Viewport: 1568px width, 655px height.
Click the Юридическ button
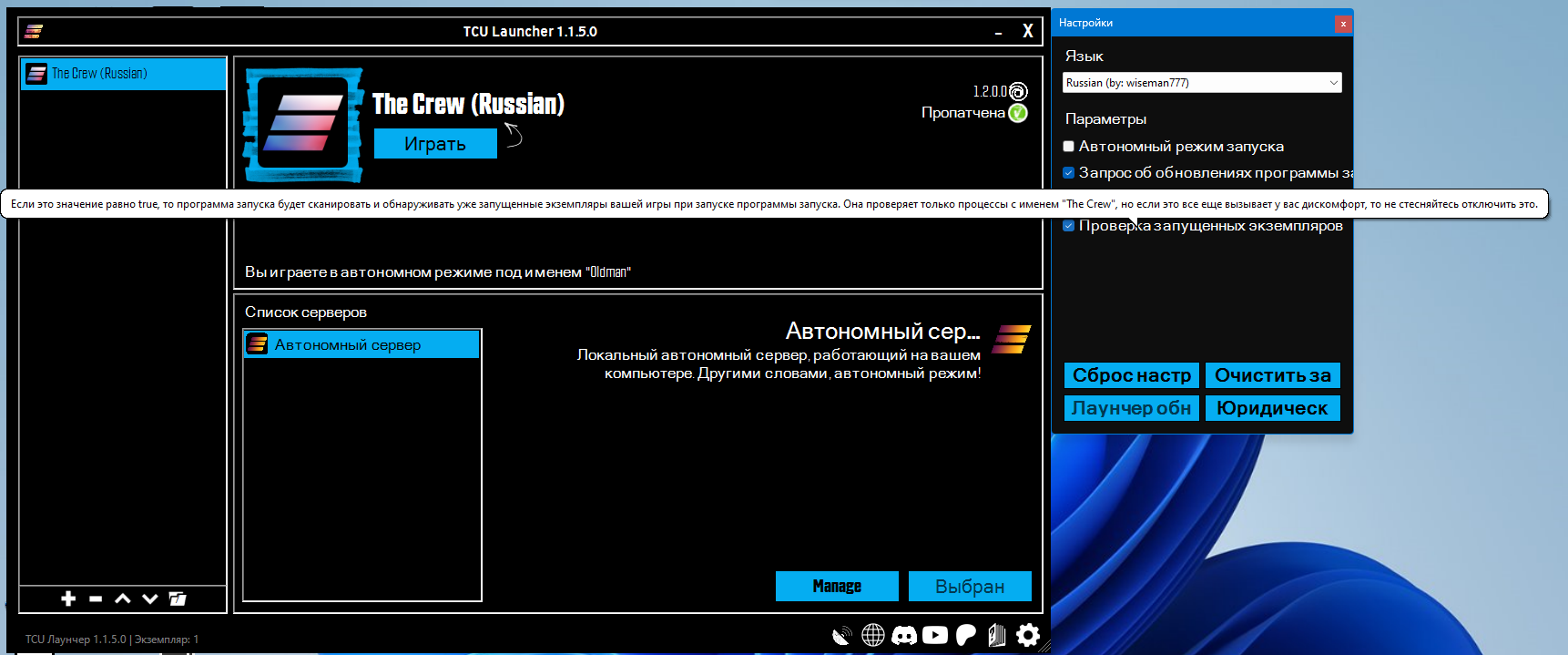(x=1273, y=408)
